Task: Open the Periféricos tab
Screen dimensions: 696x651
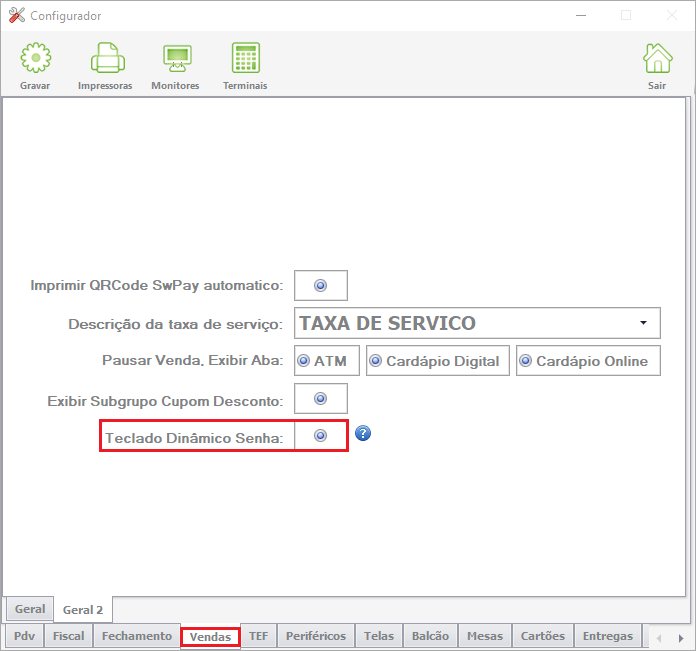Action: point(316,636)
